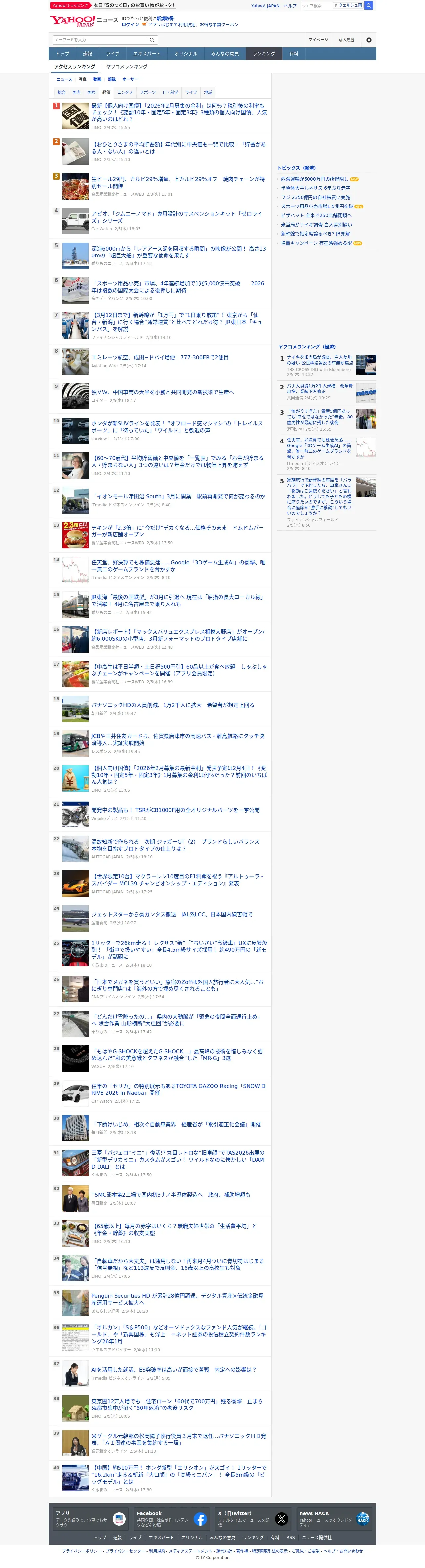Open settings via the gear icon
The image size is (425, 1568).
click(x=368, y=40)
